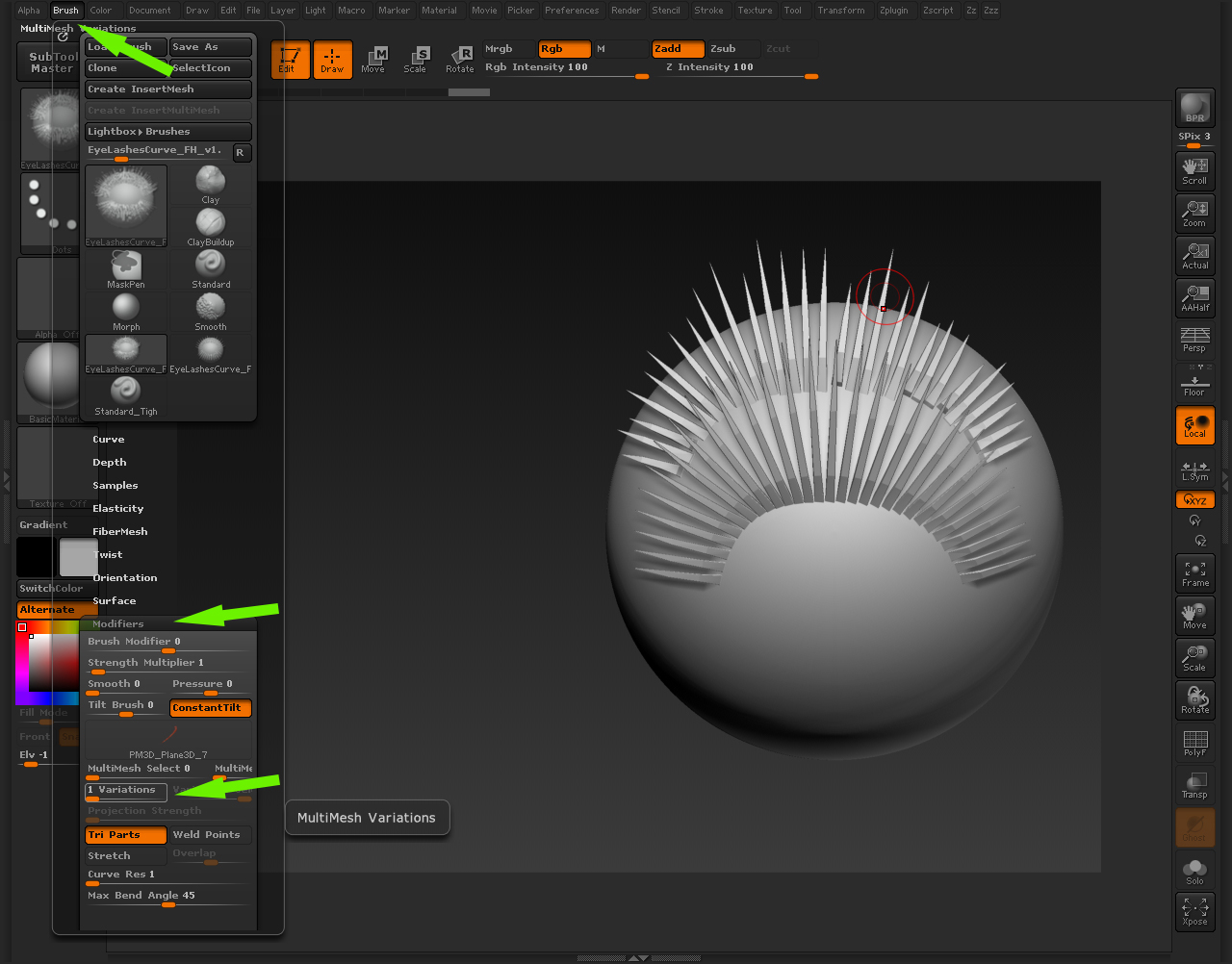1232x964 pixels.
Task: Disable ConstantTilt option
Action: pos(210,708)
